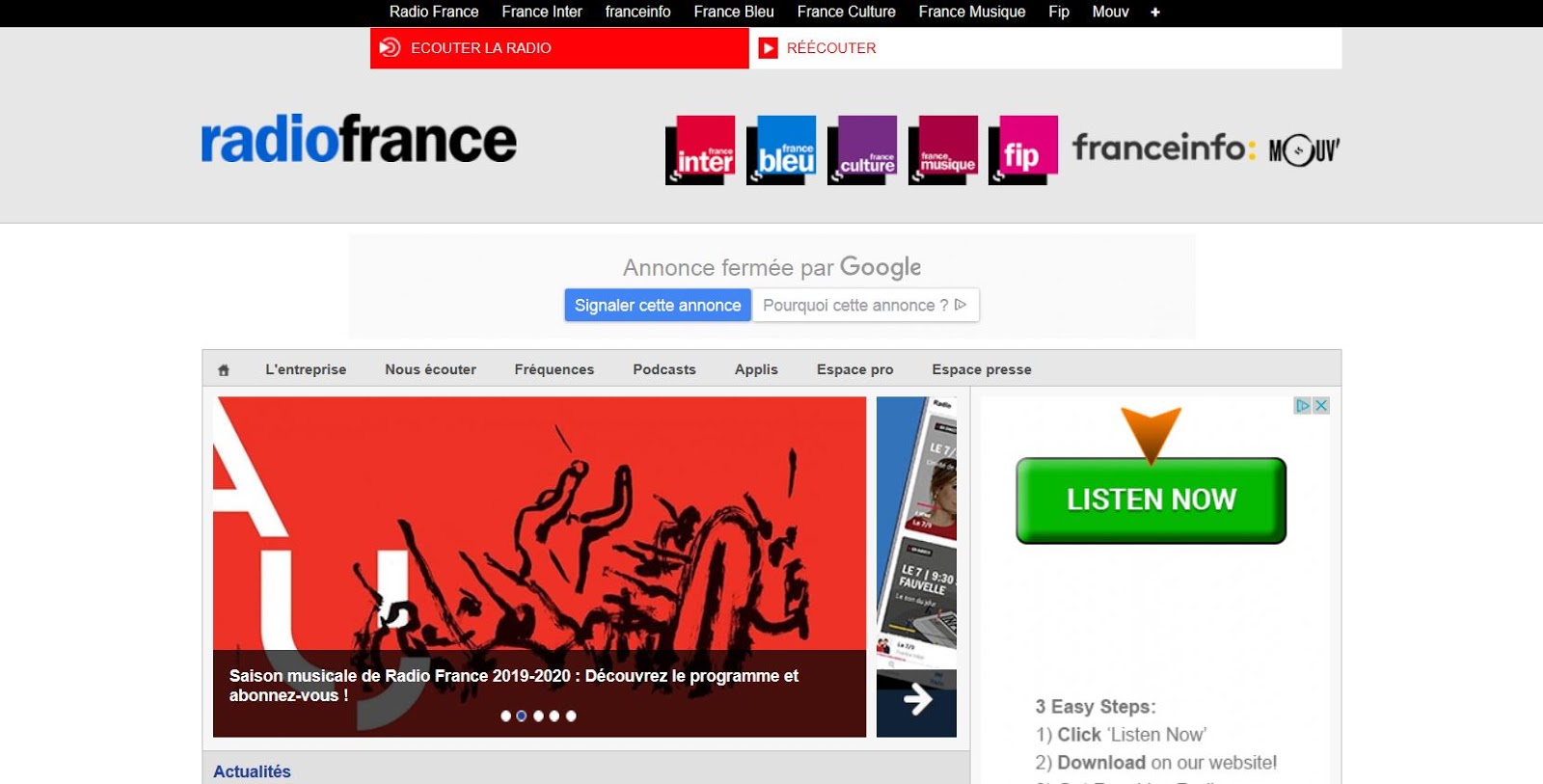The image size is (1543, 784).
Task: Open Radio France in top bar
Action: click(434, 13)
